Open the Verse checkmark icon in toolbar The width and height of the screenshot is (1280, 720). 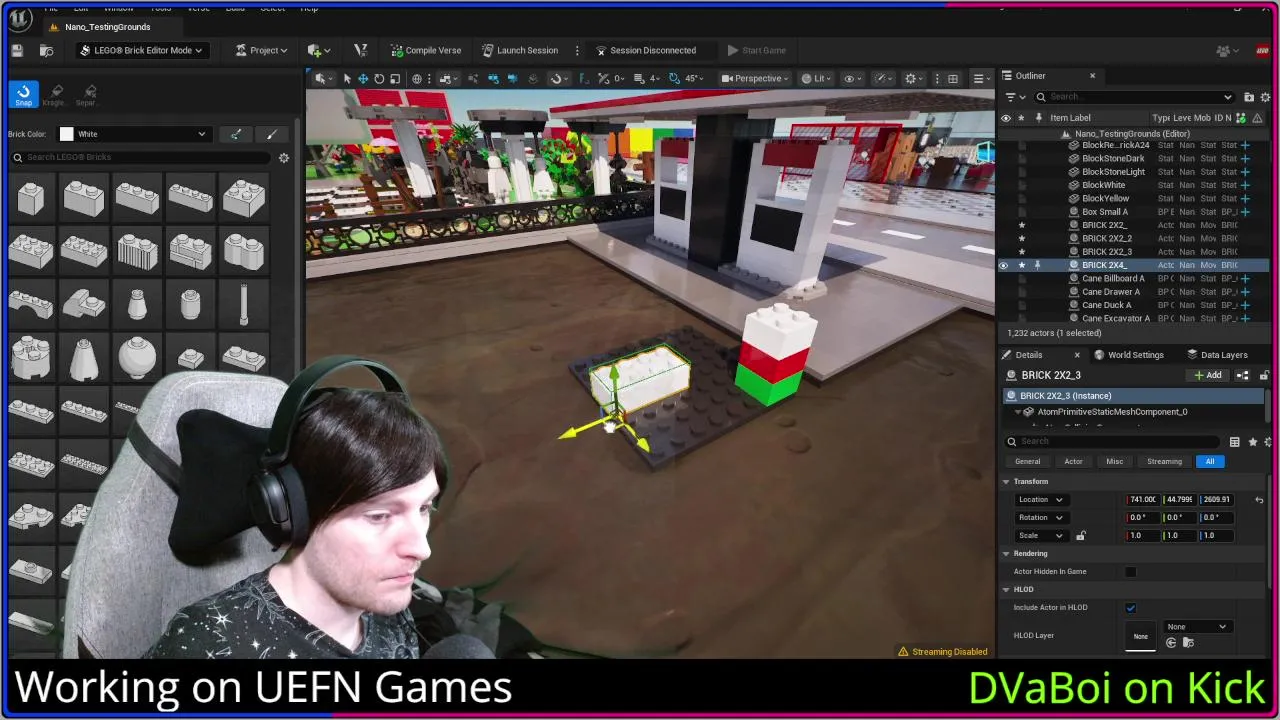point(361,50)
